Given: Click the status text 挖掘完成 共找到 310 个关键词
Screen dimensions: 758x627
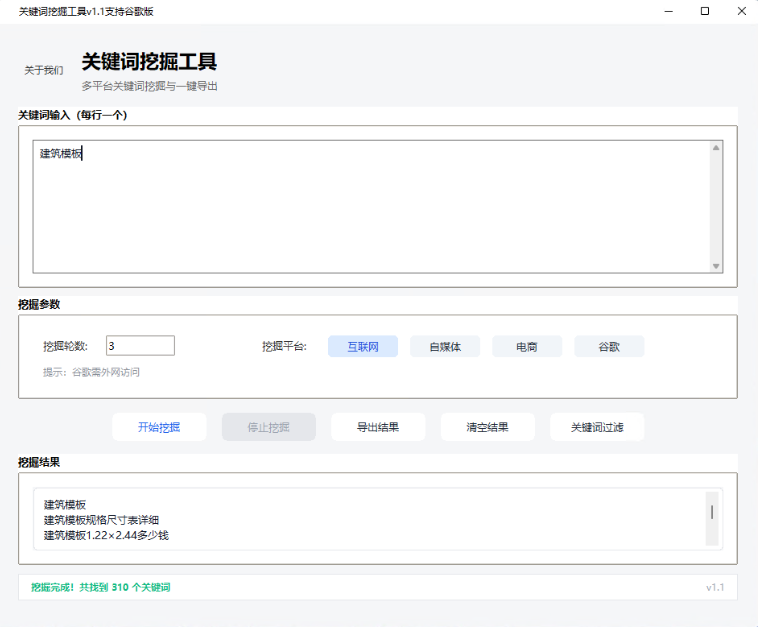Looking at the screenshot, I should pyautogui.click(x=101, y=587).
